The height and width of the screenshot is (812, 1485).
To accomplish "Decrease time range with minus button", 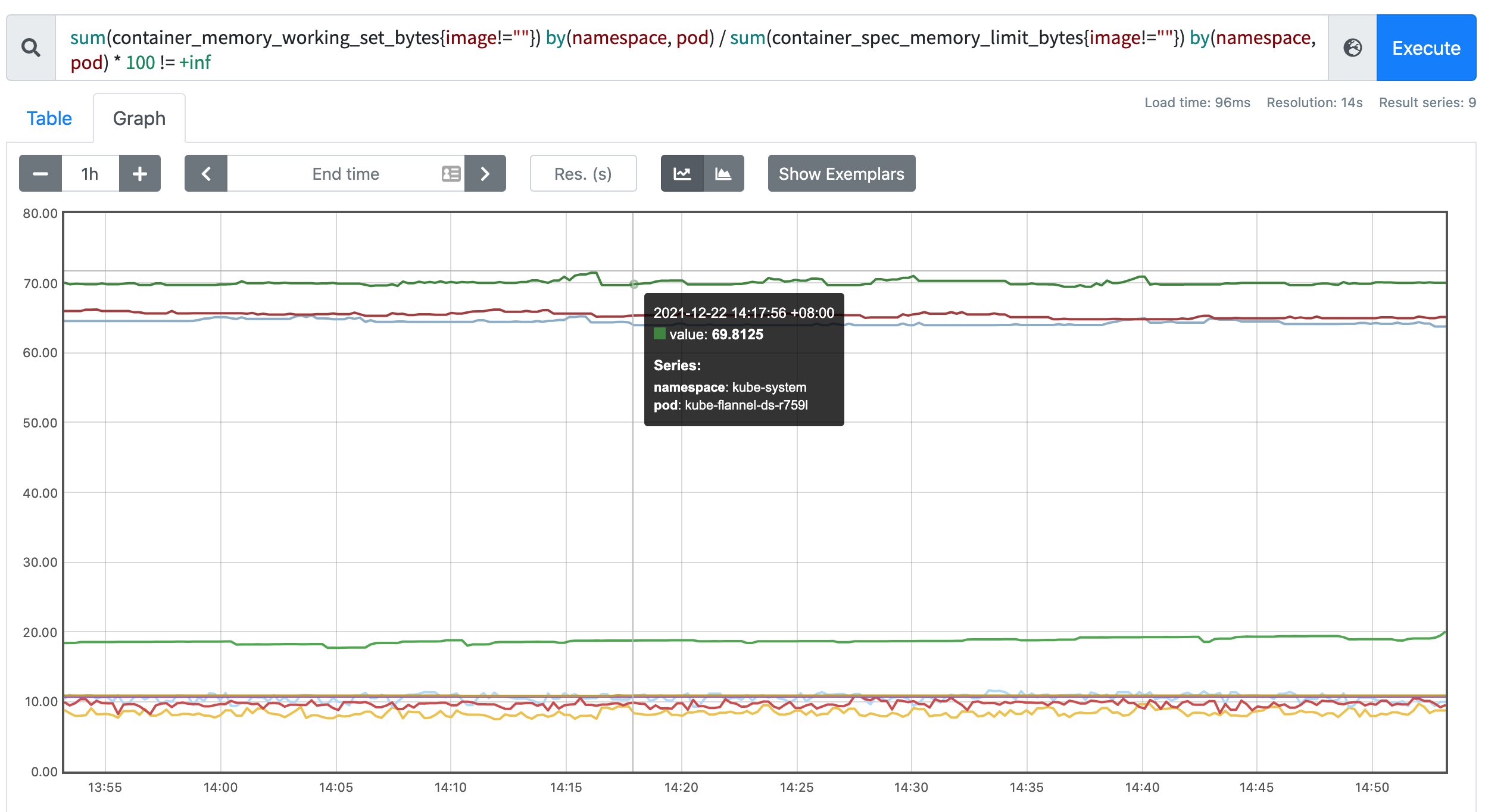I will [x=40, y=174].
